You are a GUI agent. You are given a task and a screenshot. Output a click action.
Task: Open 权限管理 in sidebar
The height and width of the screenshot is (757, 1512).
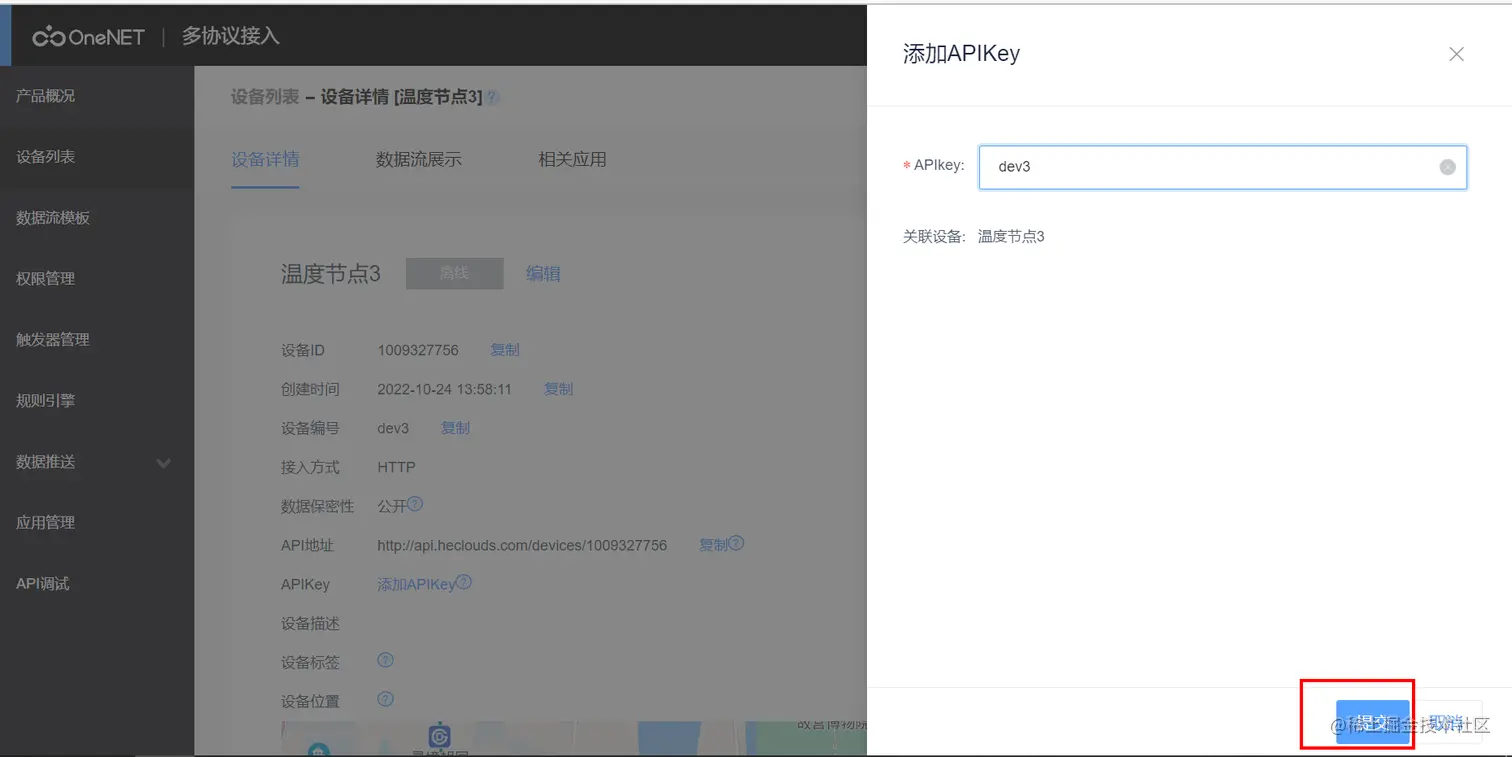pyautogui.click(x=46, y=279)
